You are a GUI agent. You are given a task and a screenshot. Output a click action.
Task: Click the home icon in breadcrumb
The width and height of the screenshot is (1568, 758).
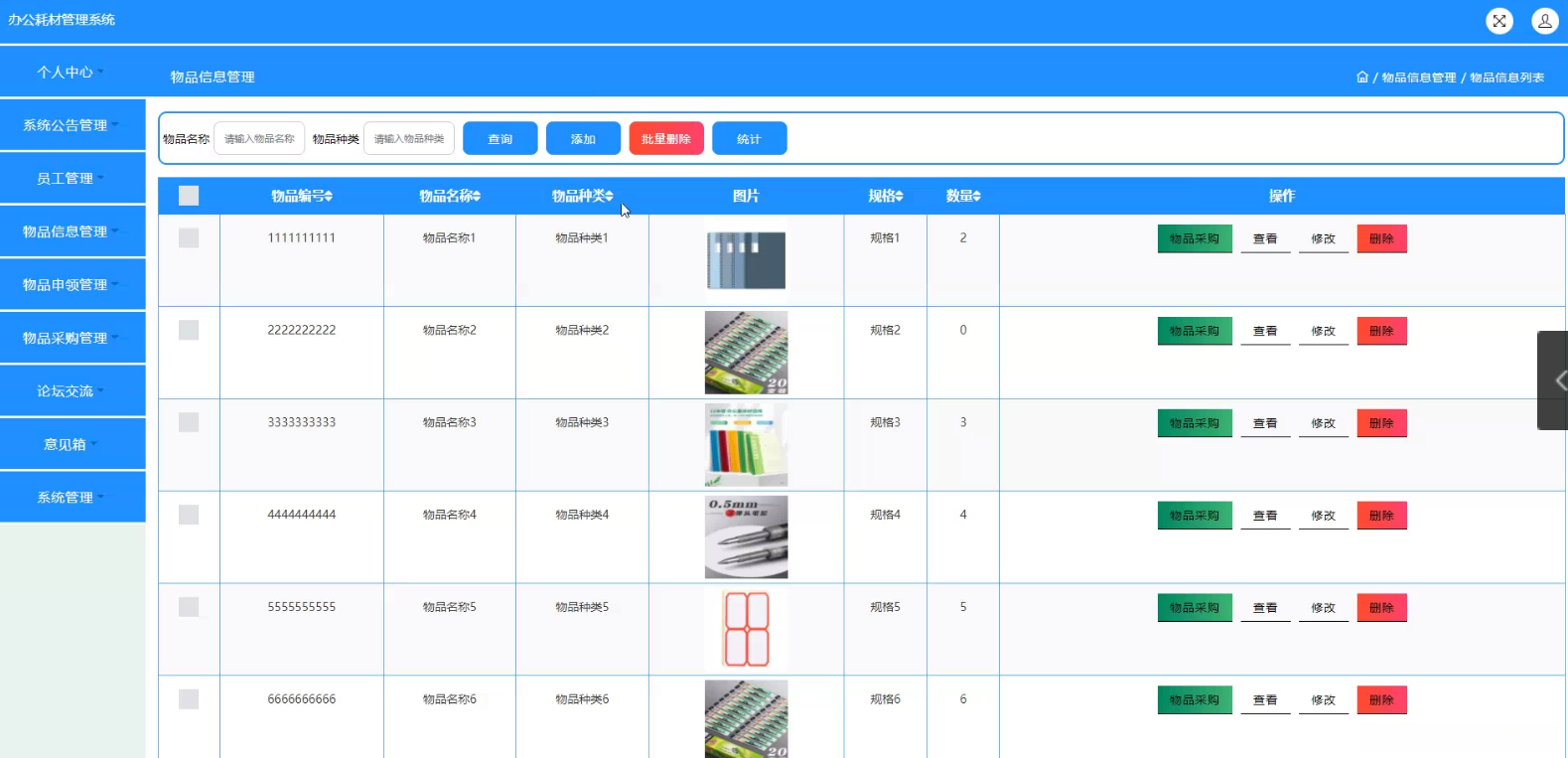(1361, 77)
